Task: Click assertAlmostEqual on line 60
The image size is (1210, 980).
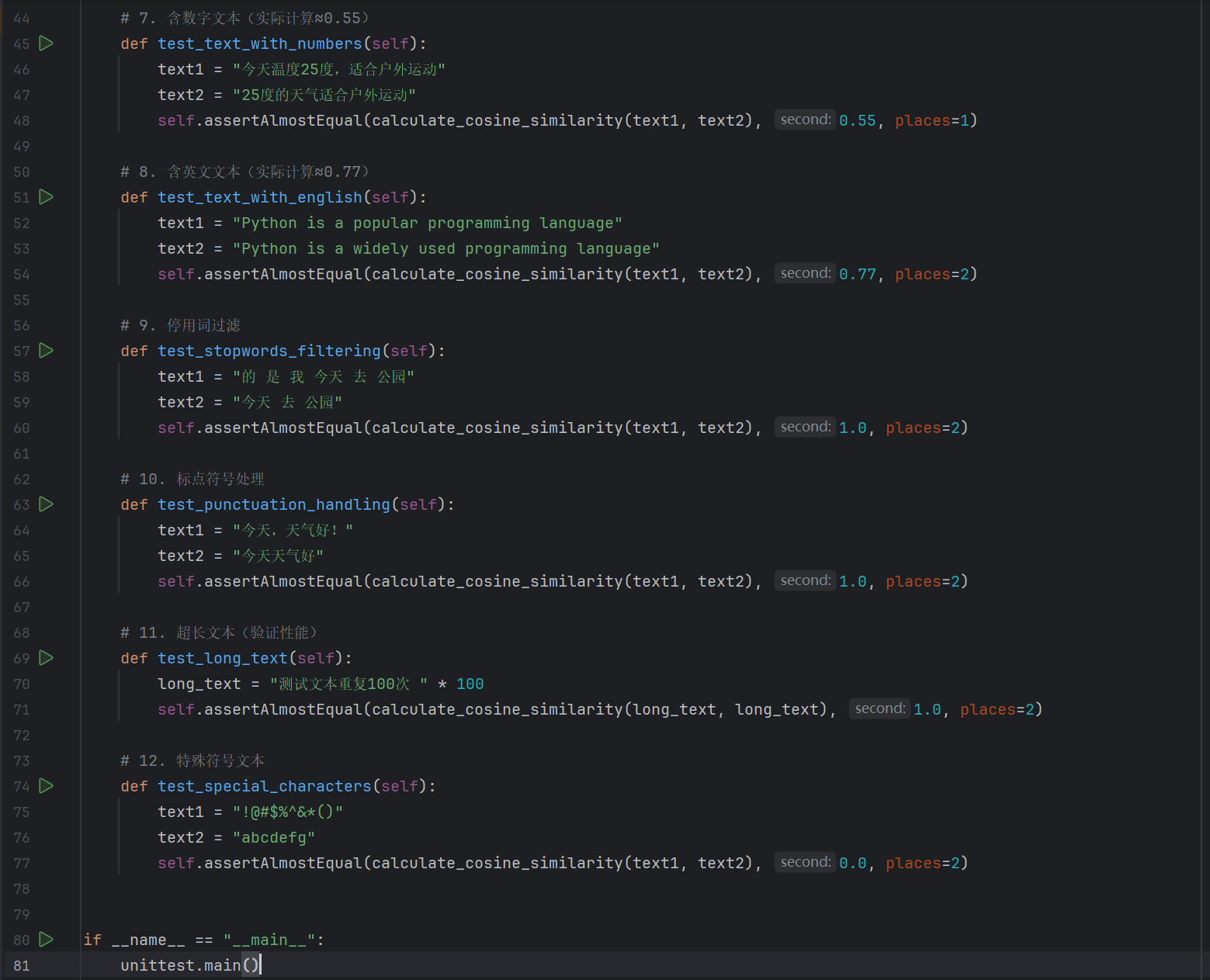Action: pos(283,428)
